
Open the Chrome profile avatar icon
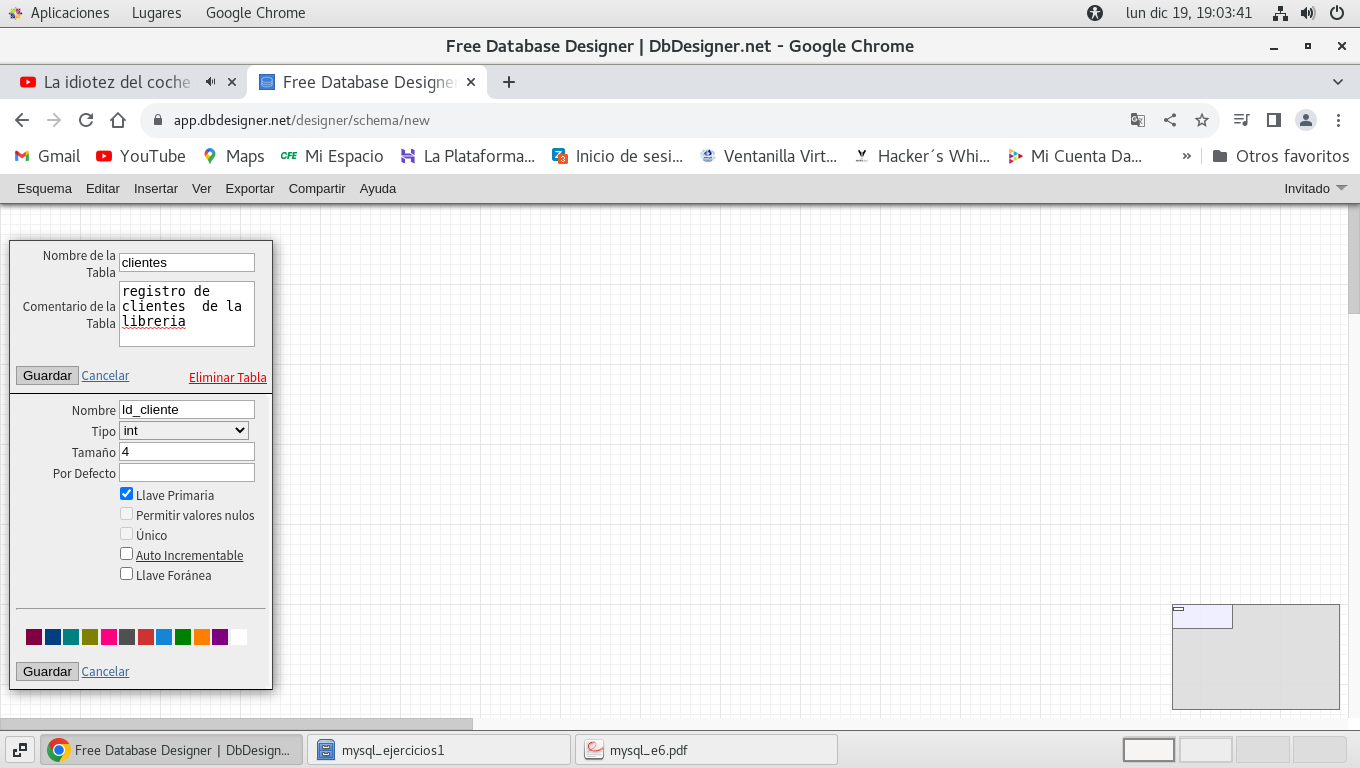pos(1306,120)
